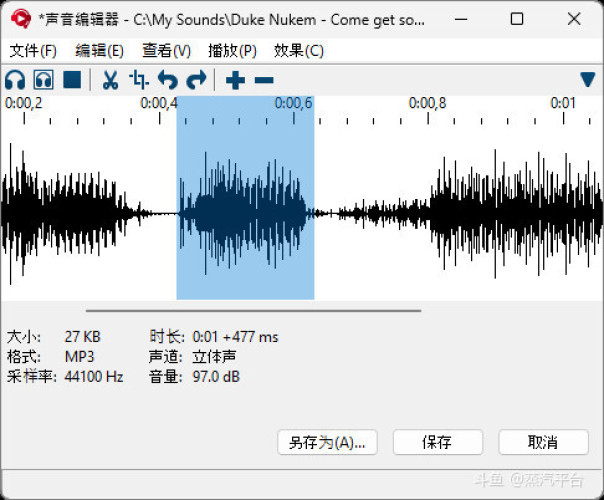Click the 0:00,8 marker on the timeline ruler

pos(428,103)
